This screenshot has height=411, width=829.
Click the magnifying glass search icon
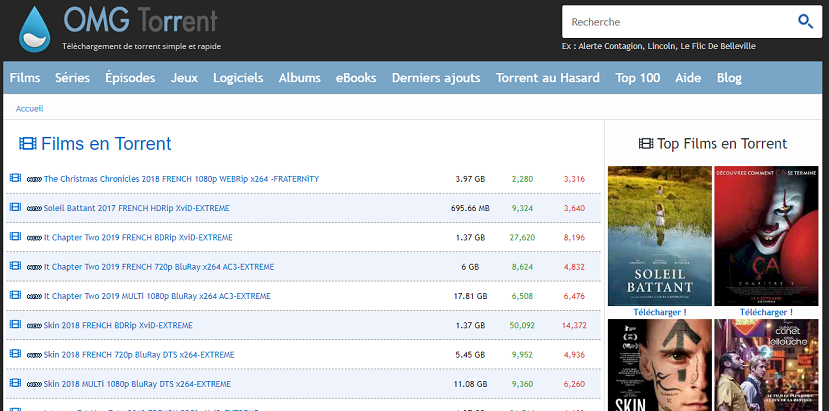pyautogui.click(x=805, y=22)
